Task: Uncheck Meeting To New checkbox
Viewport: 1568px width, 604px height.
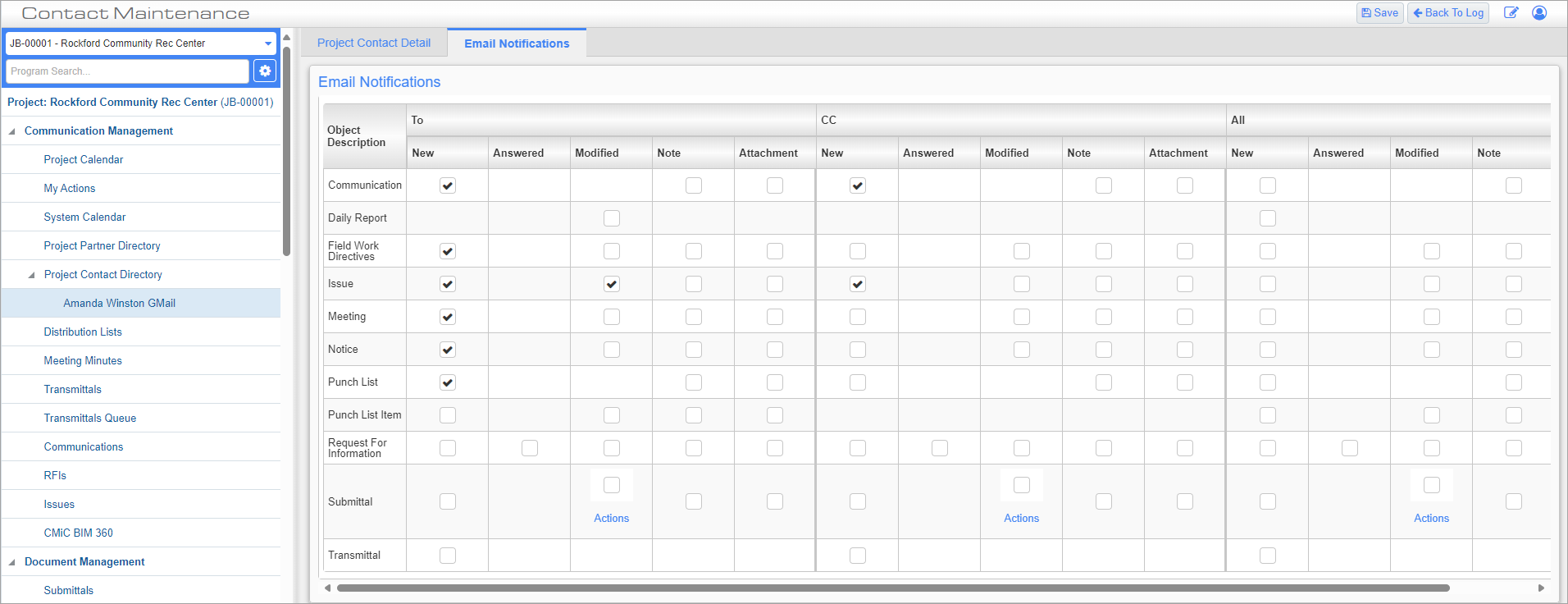Action: 448,317
